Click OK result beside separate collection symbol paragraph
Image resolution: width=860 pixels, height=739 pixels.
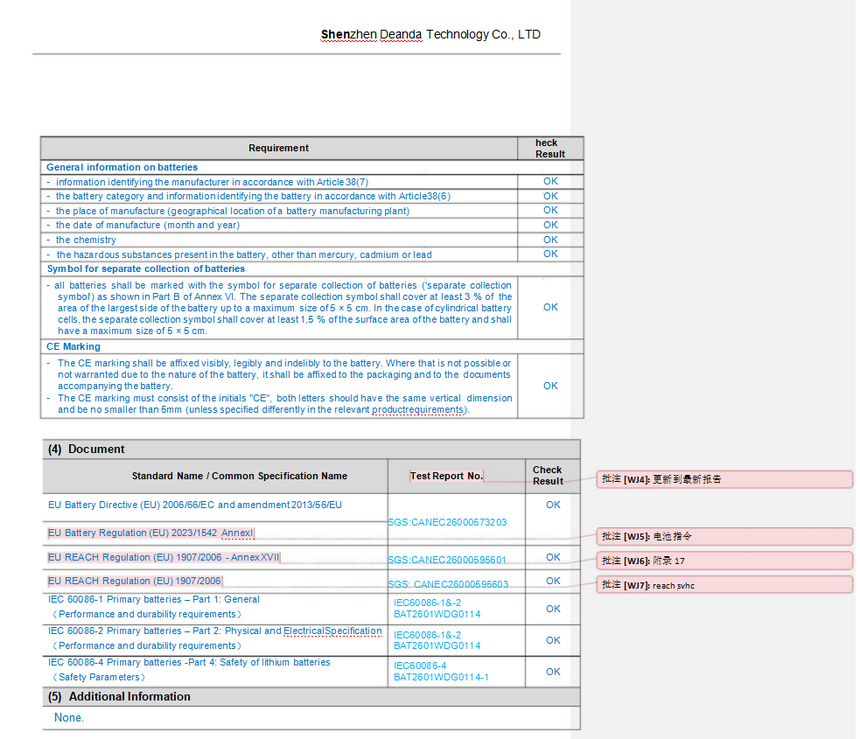[550, 307]
